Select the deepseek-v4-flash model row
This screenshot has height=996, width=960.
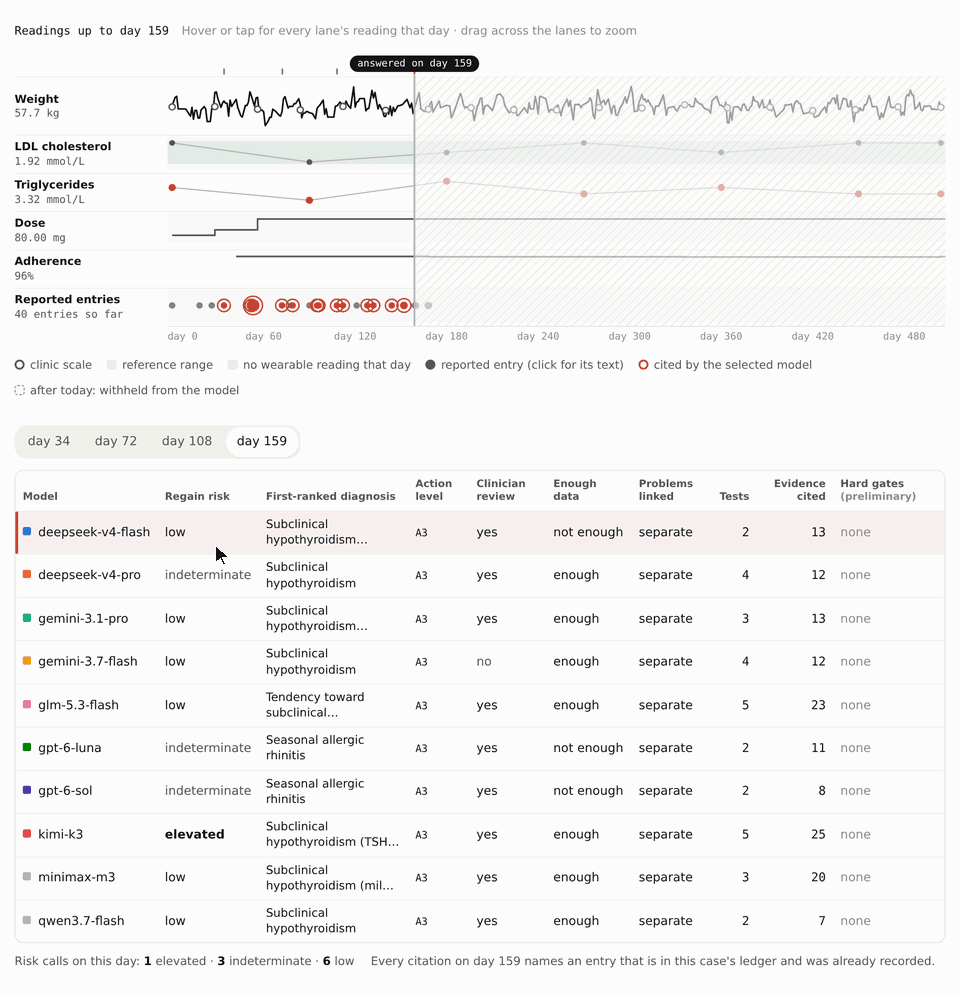480,532
